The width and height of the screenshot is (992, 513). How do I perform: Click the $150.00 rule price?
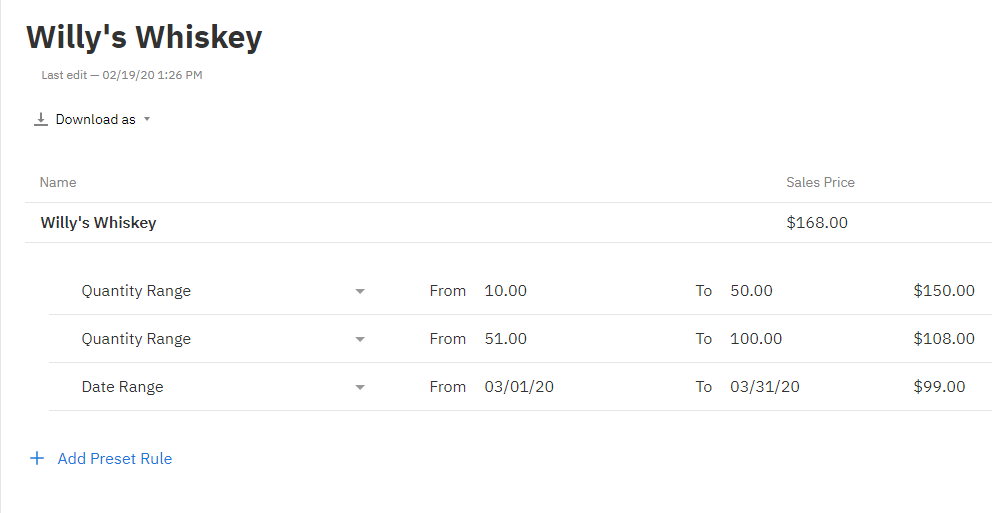tap(944, 291)
